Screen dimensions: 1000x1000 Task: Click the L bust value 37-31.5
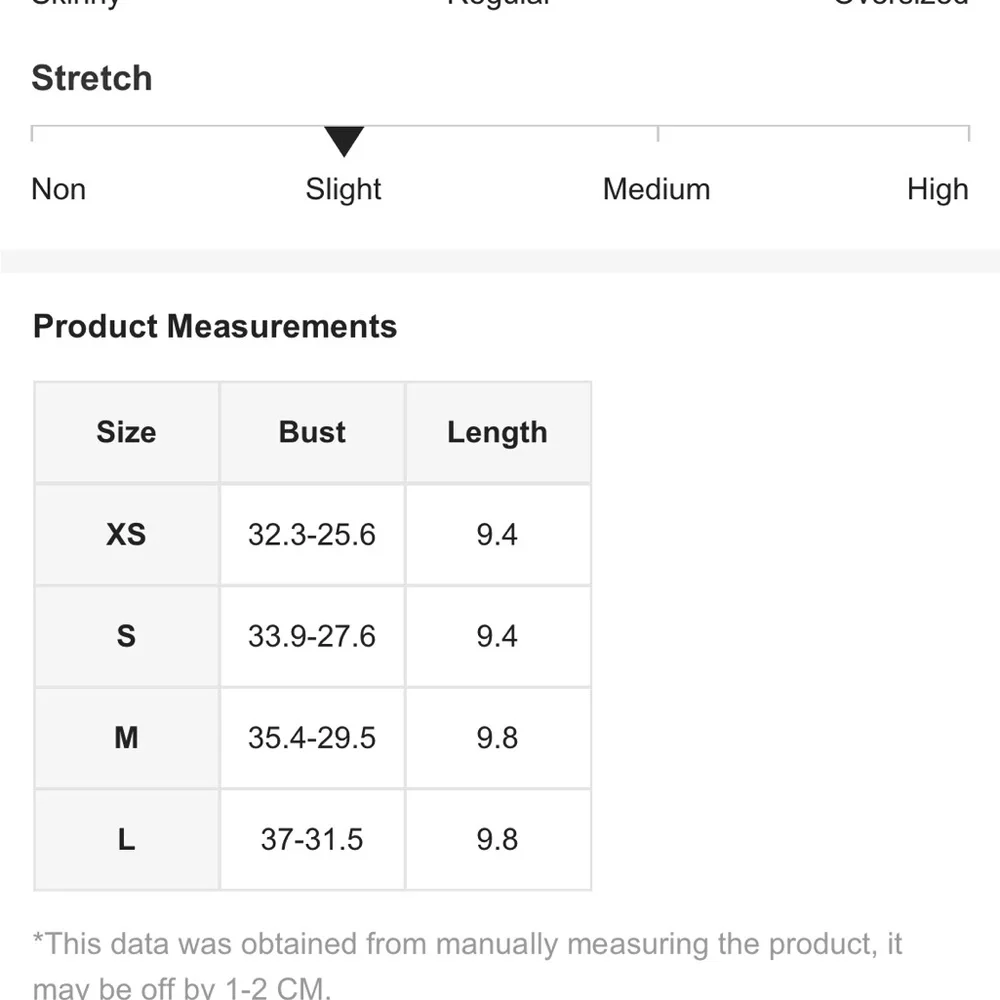[312, 839]
